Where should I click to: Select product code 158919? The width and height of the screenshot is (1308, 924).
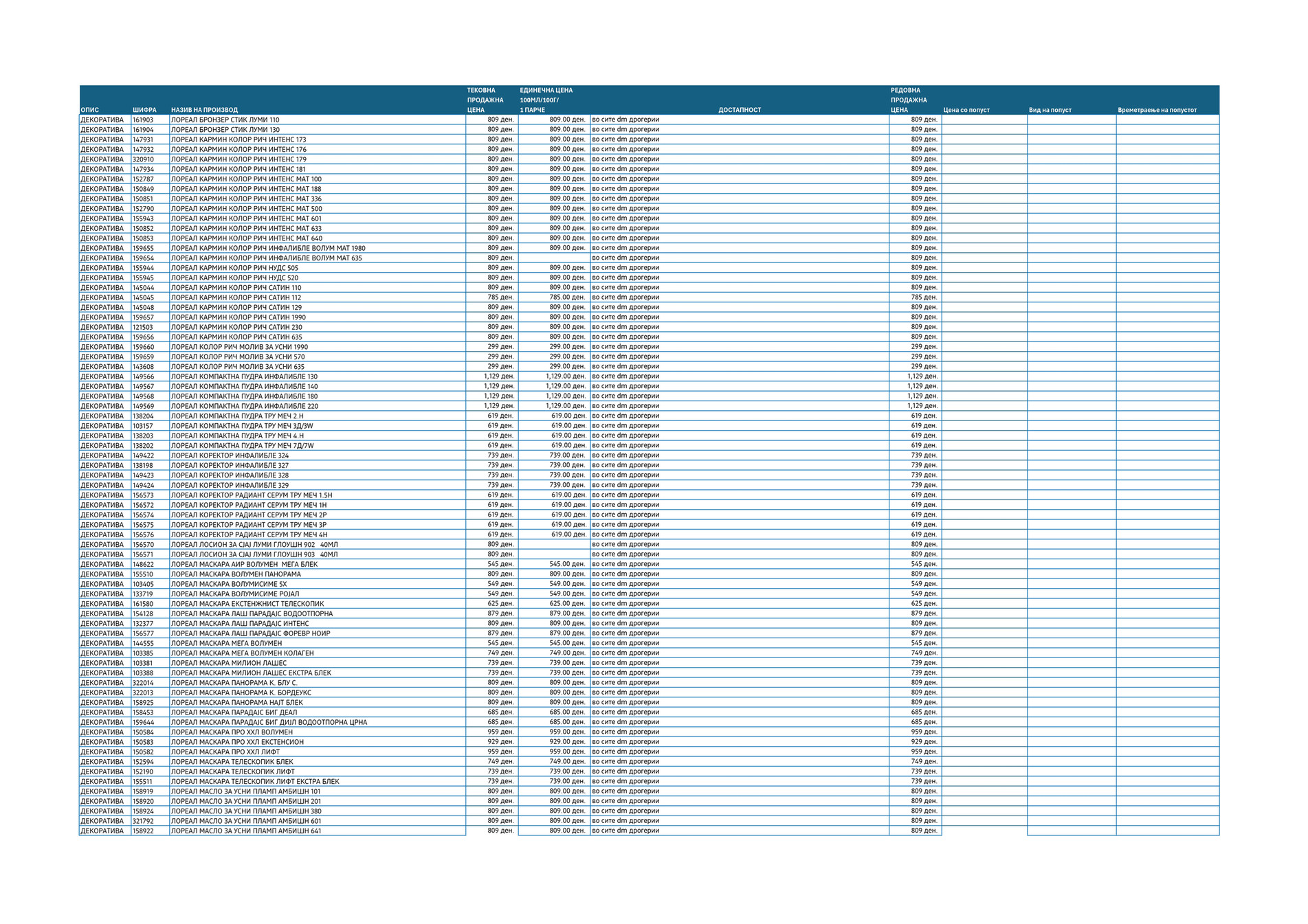point(143,791)
